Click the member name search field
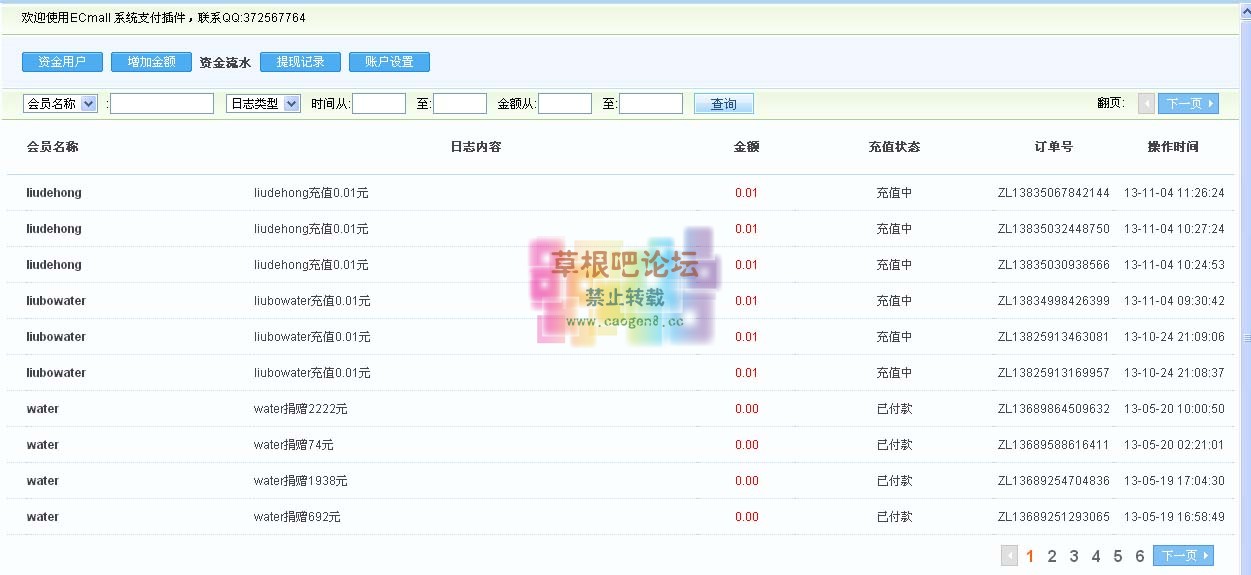Screen dimensions: 1251x575 (161, 104)
